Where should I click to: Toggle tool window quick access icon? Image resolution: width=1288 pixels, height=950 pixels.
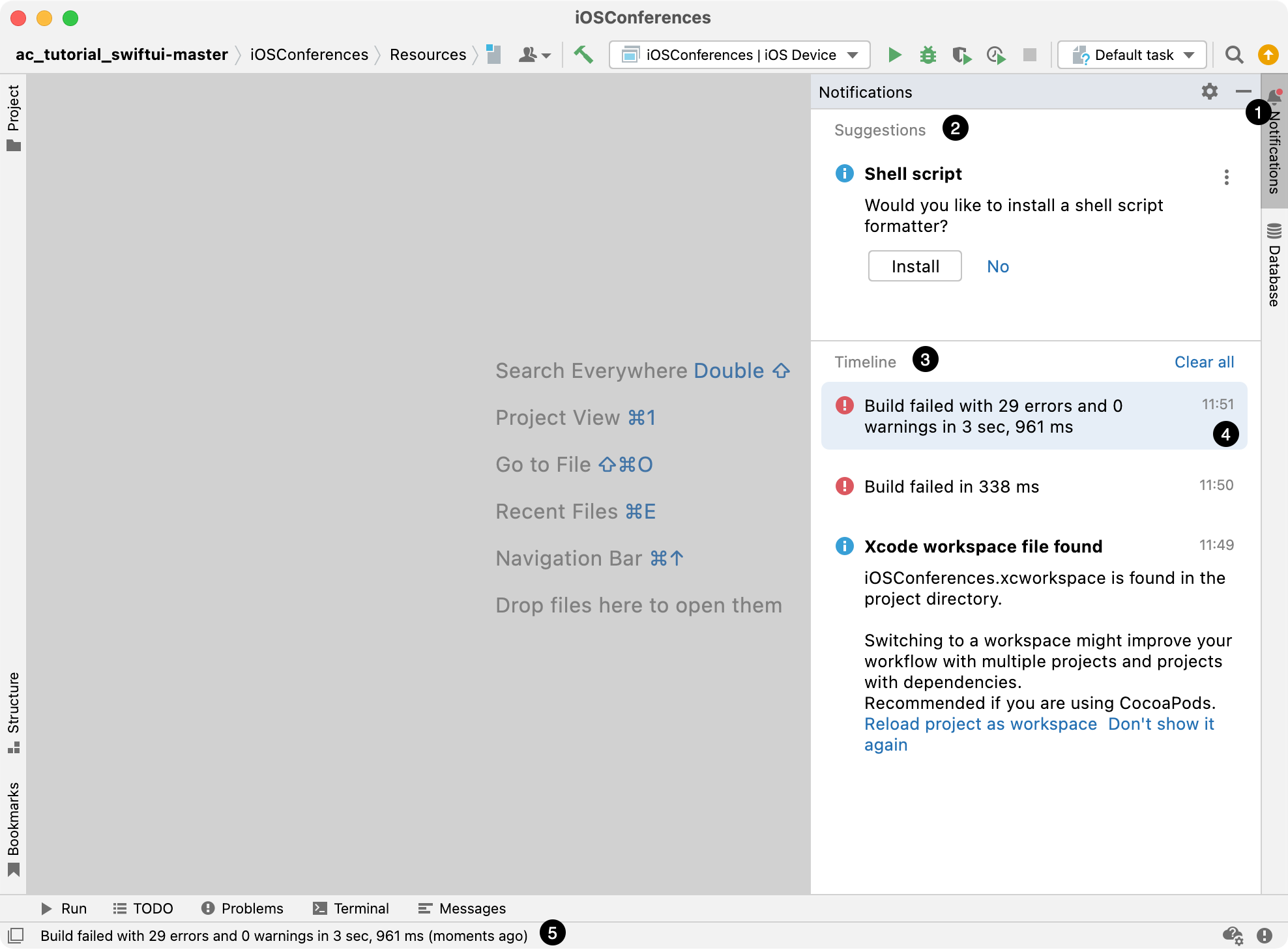[16, 936]
